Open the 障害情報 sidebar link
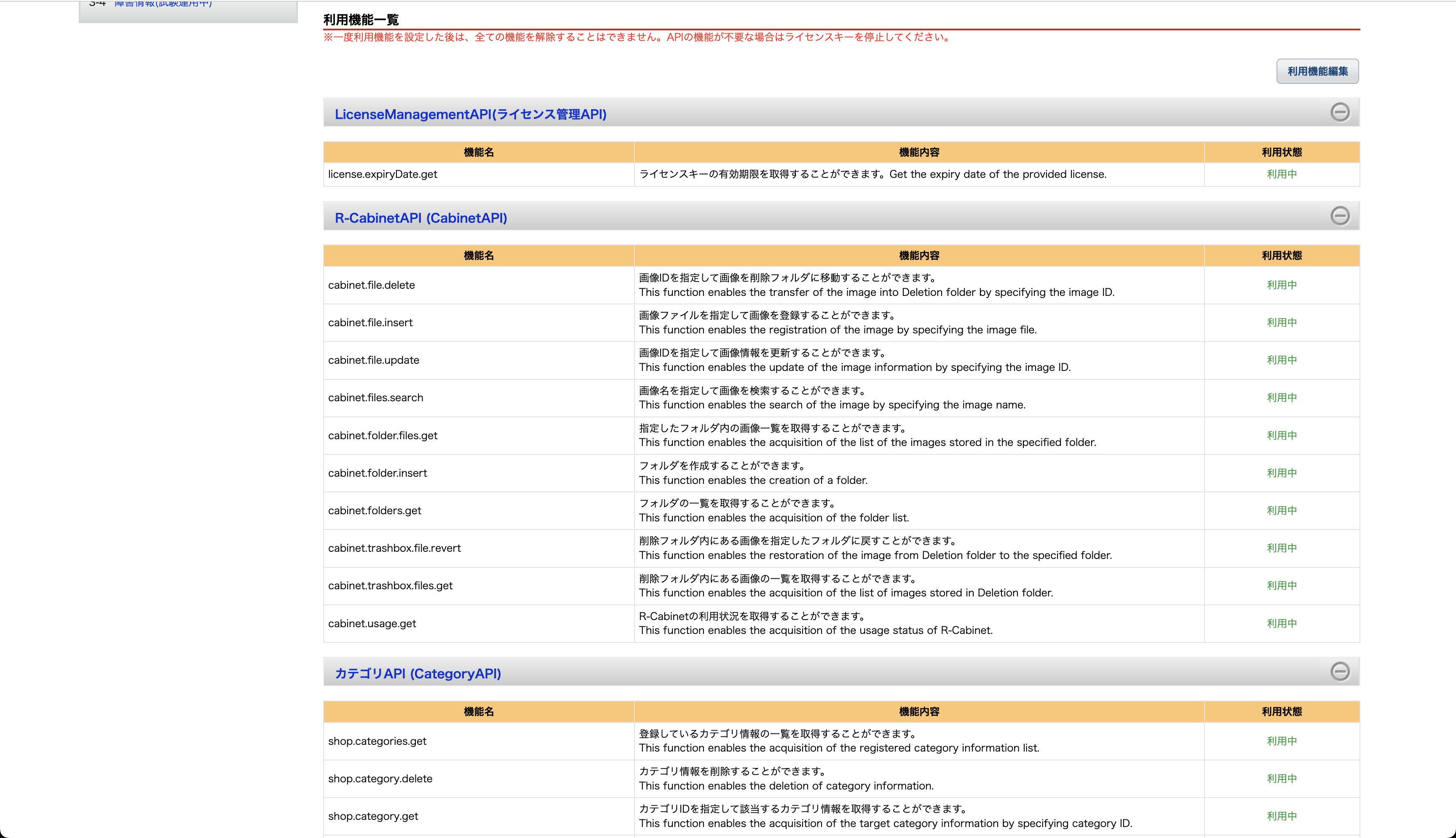1456x838 pixels. [163, 3]
